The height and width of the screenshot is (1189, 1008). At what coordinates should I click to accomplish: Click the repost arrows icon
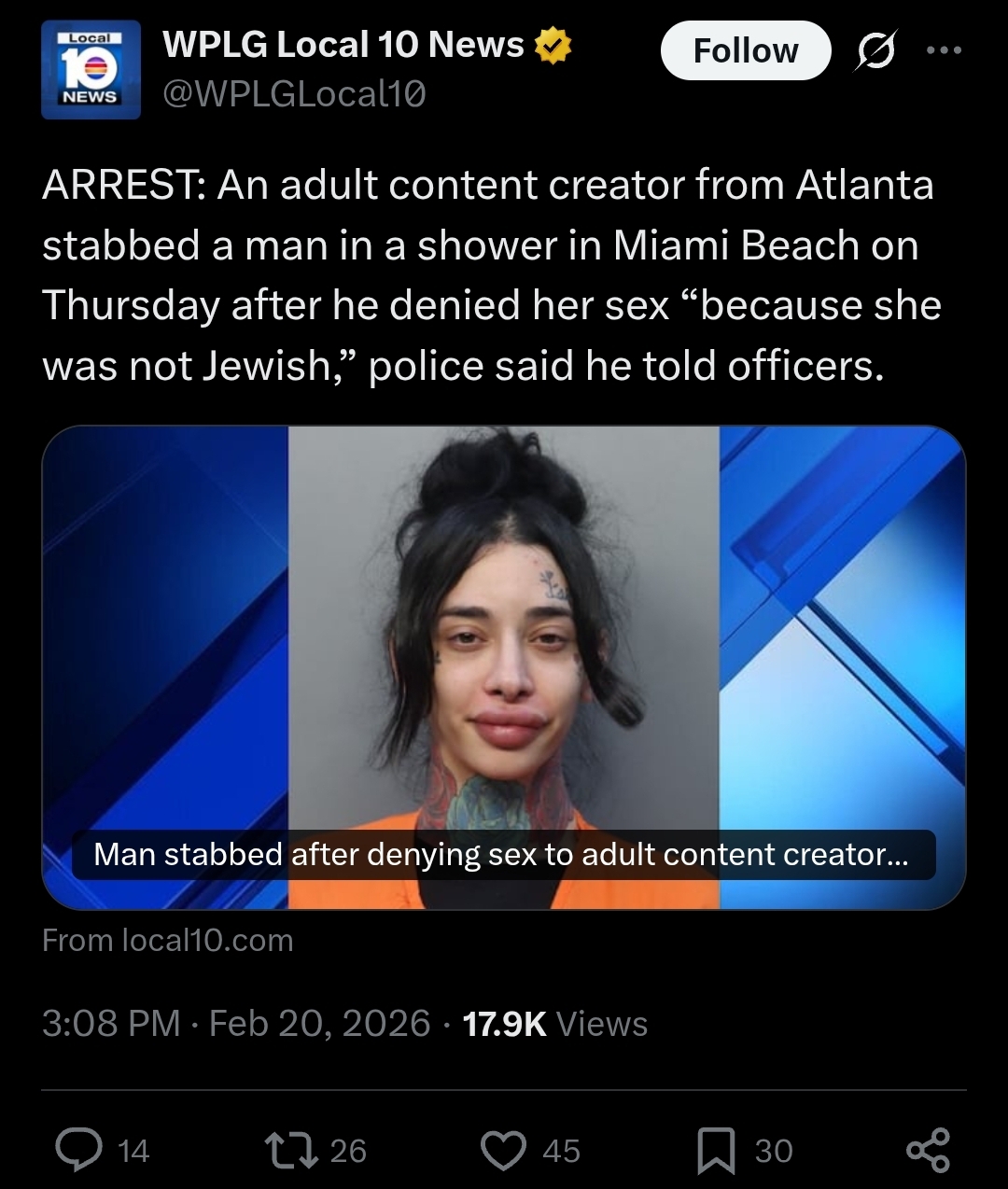point(290,1150)
